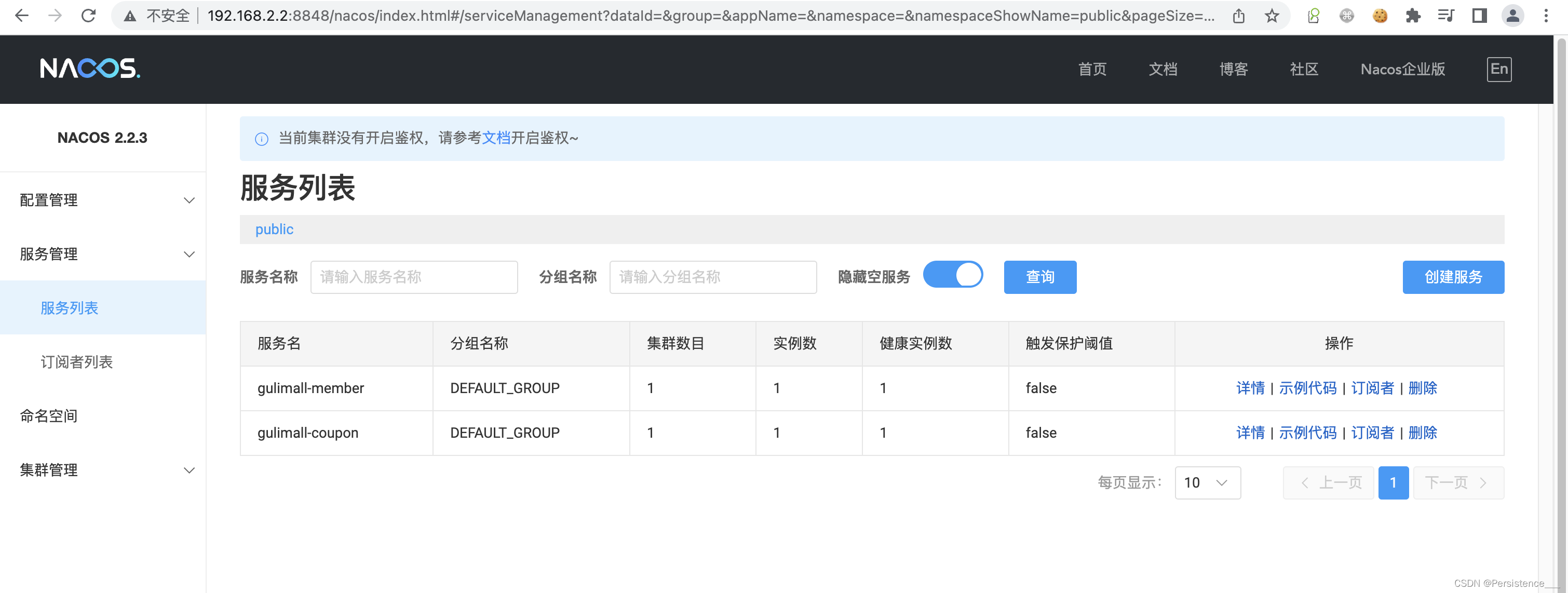Click the 查询 button

pyautogui.click(x=1039, y=277)
